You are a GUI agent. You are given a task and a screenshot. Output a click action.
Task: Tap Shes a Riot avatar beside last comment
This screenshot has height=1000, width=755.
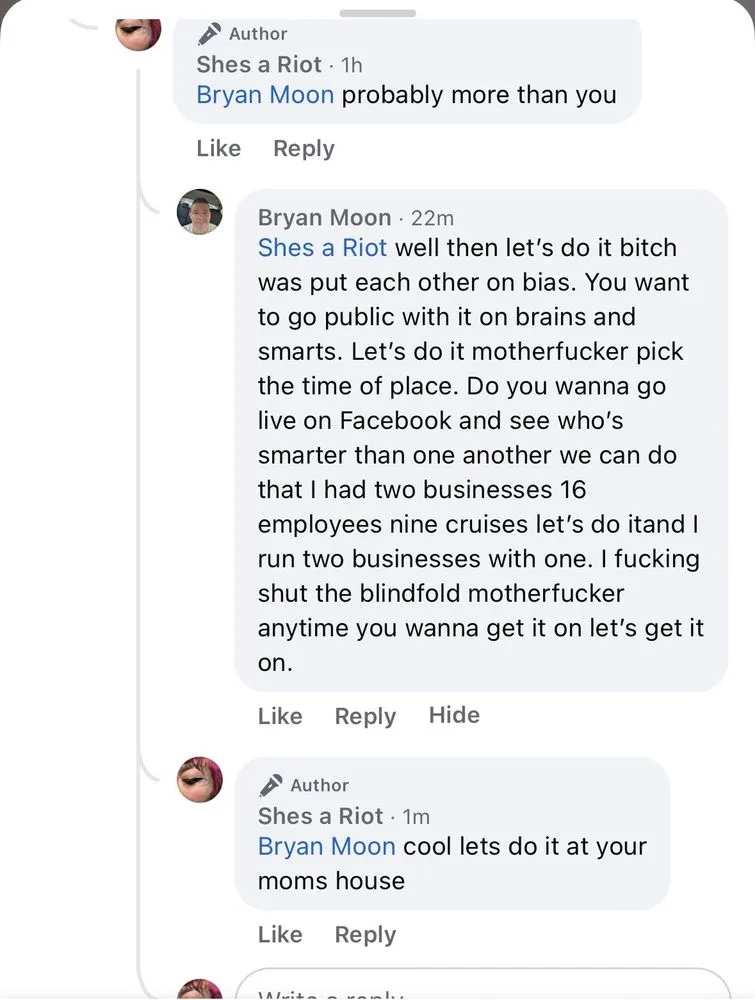pyautogui.click(x=199, y=779)
